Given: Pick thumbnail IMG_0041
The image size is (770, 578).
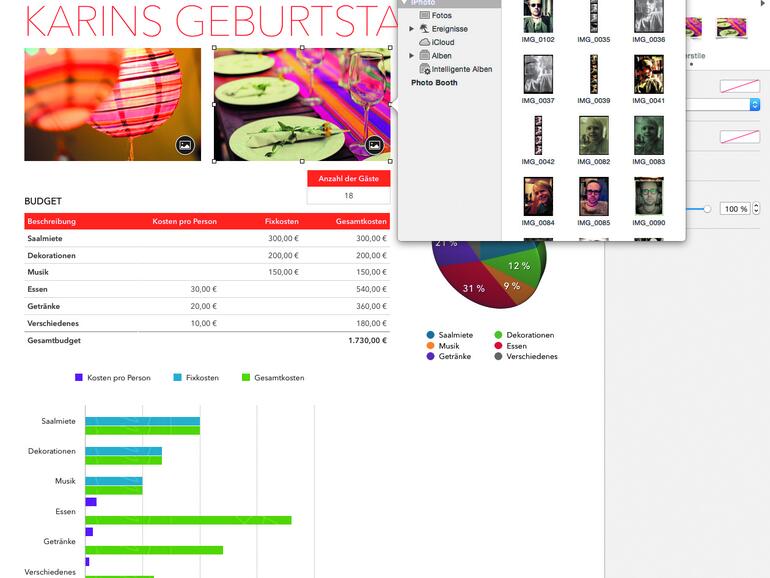Looking at the screenshot, I should pyautogui.click(x=649, y=74).
